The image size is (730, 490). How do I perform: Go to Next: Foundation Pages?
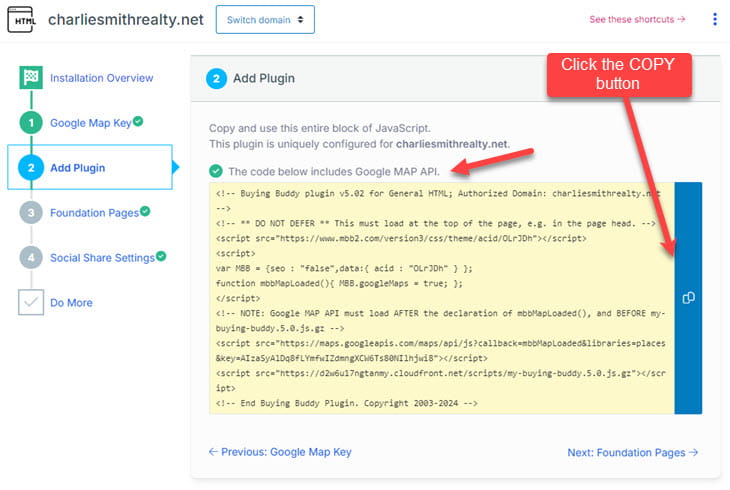click(x=632, y=452)
